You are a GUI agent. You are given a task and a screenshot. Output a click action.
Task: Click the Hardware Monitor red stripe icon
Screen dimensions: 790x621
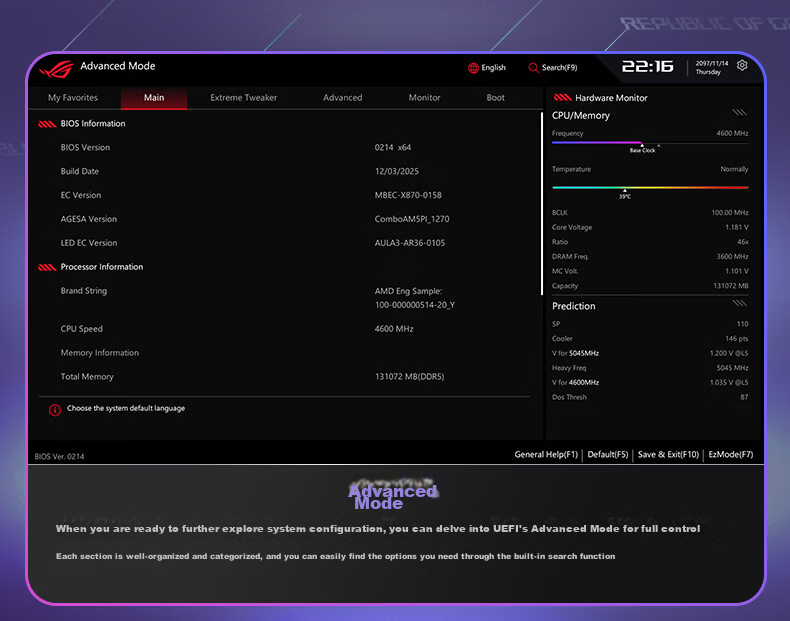pos(562,98)
